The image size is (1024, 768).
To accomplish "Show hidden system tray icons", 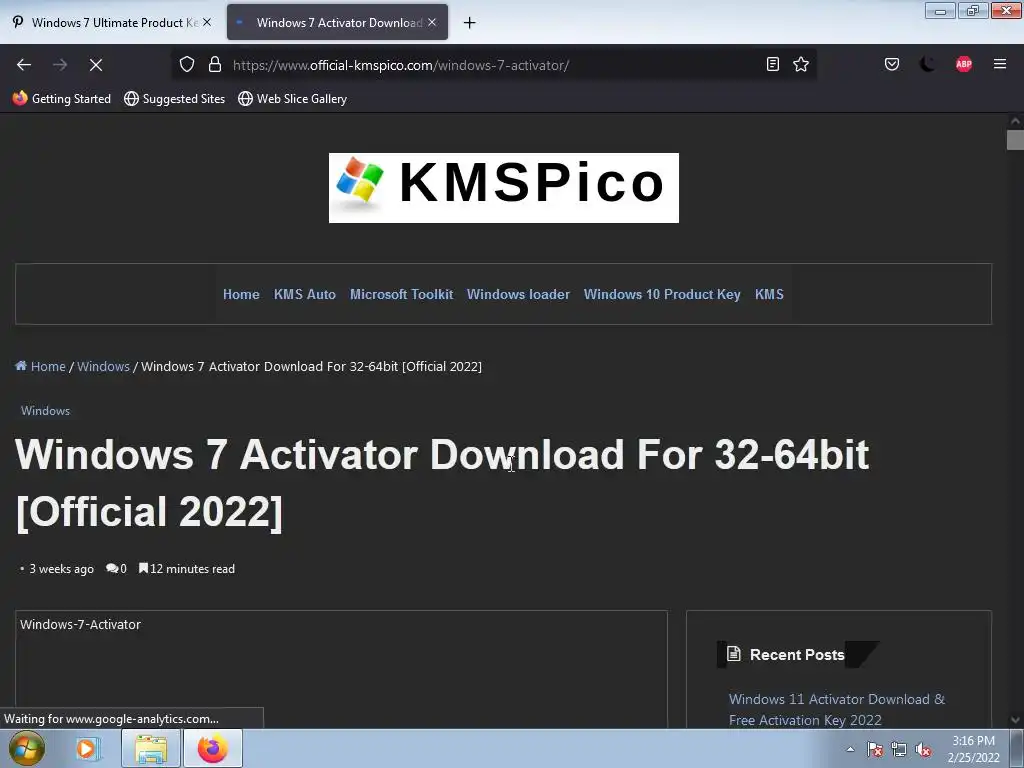I will [x=850, y=749].
